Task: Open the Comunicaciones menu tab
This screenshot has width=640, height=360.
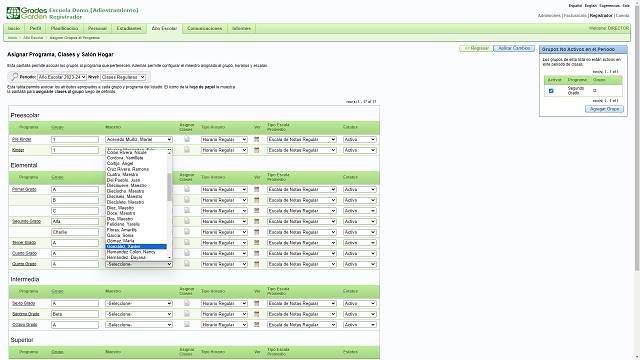Action: click(x=204, y=29)
